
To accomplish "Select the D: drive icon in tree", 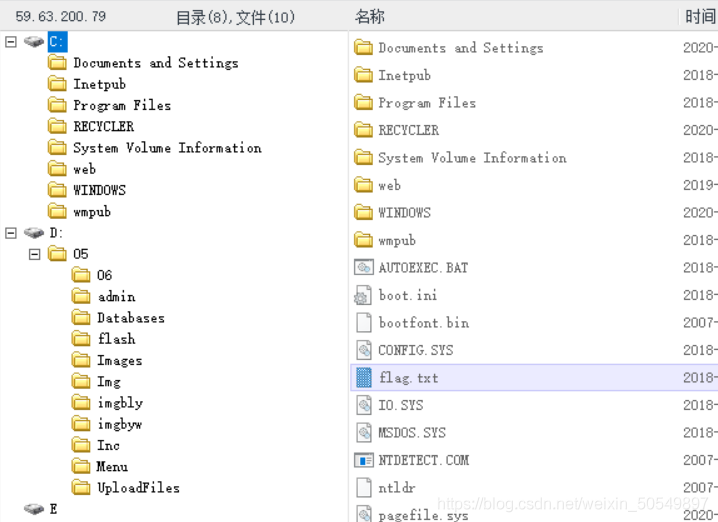I will (34, 233).
